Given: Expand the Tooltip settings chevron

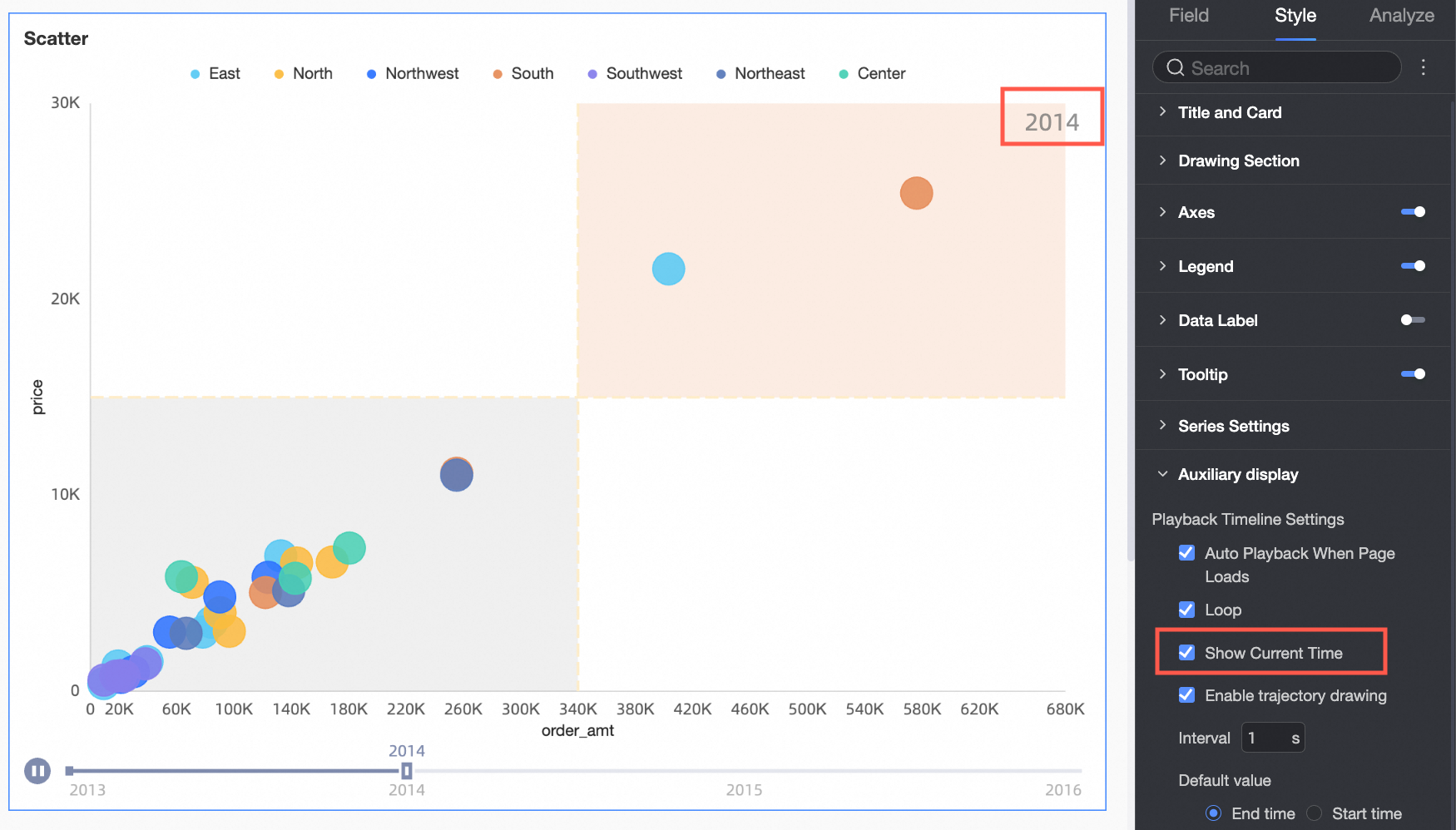Looking at the screenshot, I should point(1162,374).
